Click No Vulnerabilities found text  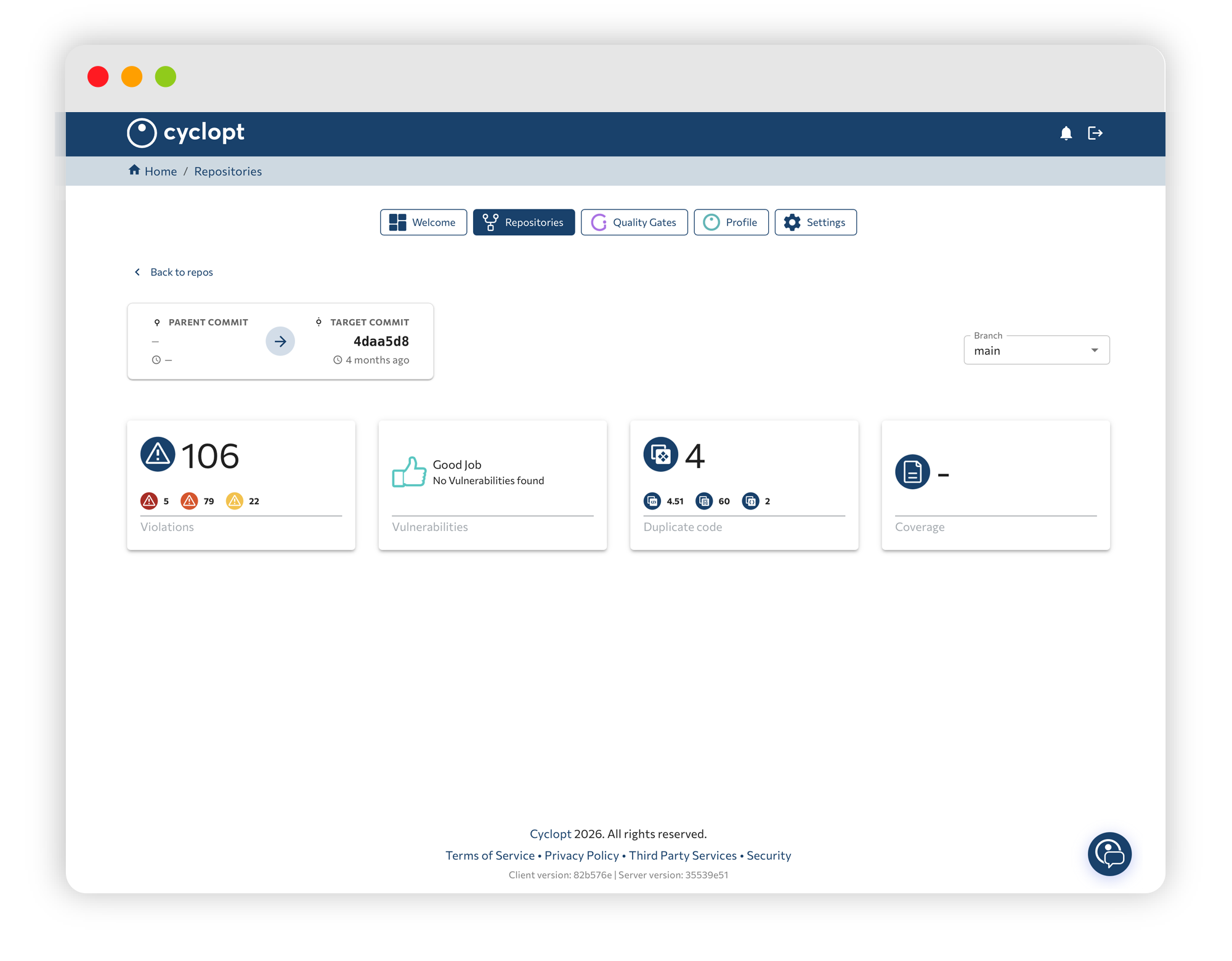click(488, 480)
